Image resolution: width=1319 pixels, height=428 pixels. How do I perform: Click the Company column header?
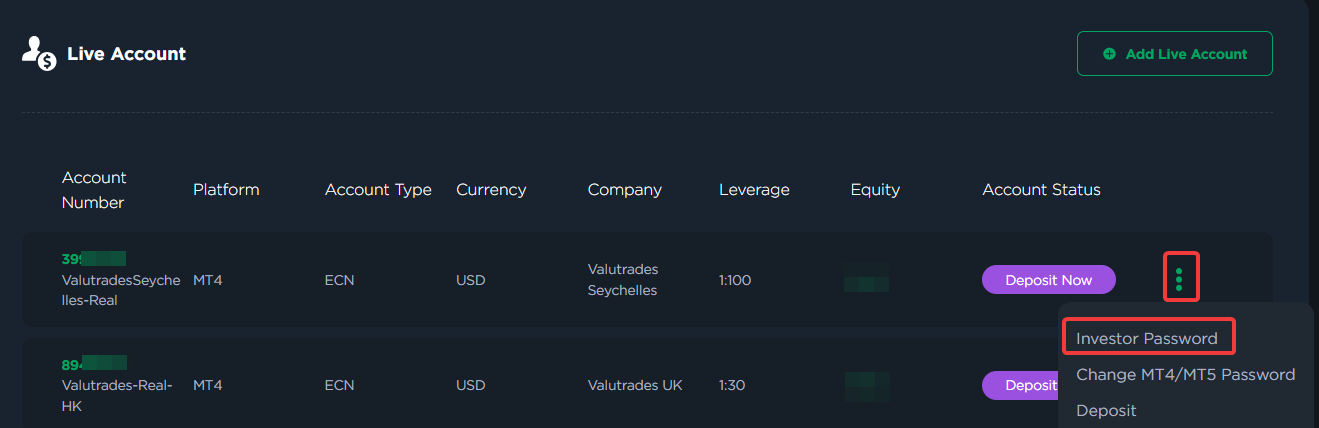click(625, 190)
